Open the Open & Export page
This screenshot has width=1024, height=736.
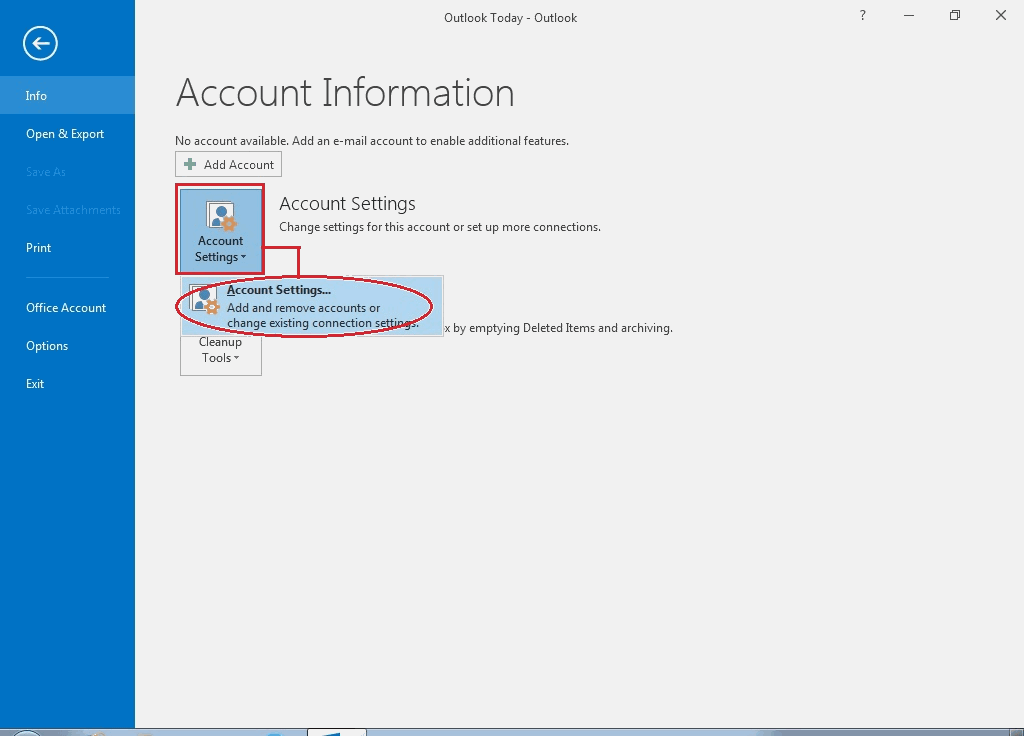click(x=67, y=133)
